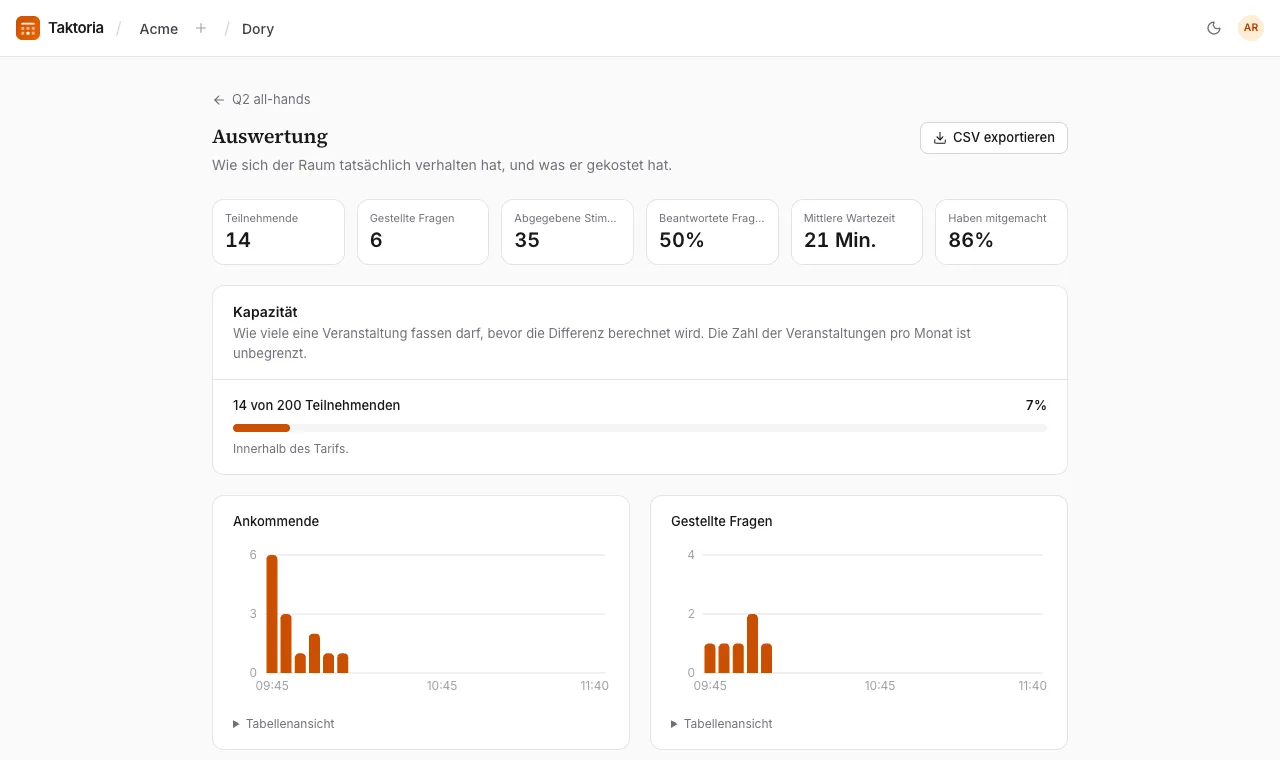Click the Taktoria brand name
1280x760 pixels.
(x=76, y=28)
